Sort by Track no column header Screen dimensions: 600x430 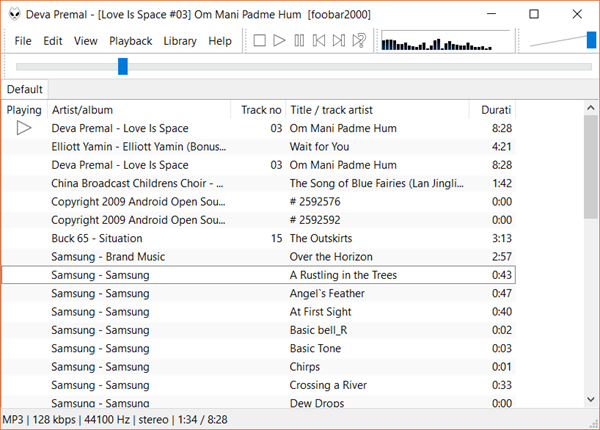[258, 110]
